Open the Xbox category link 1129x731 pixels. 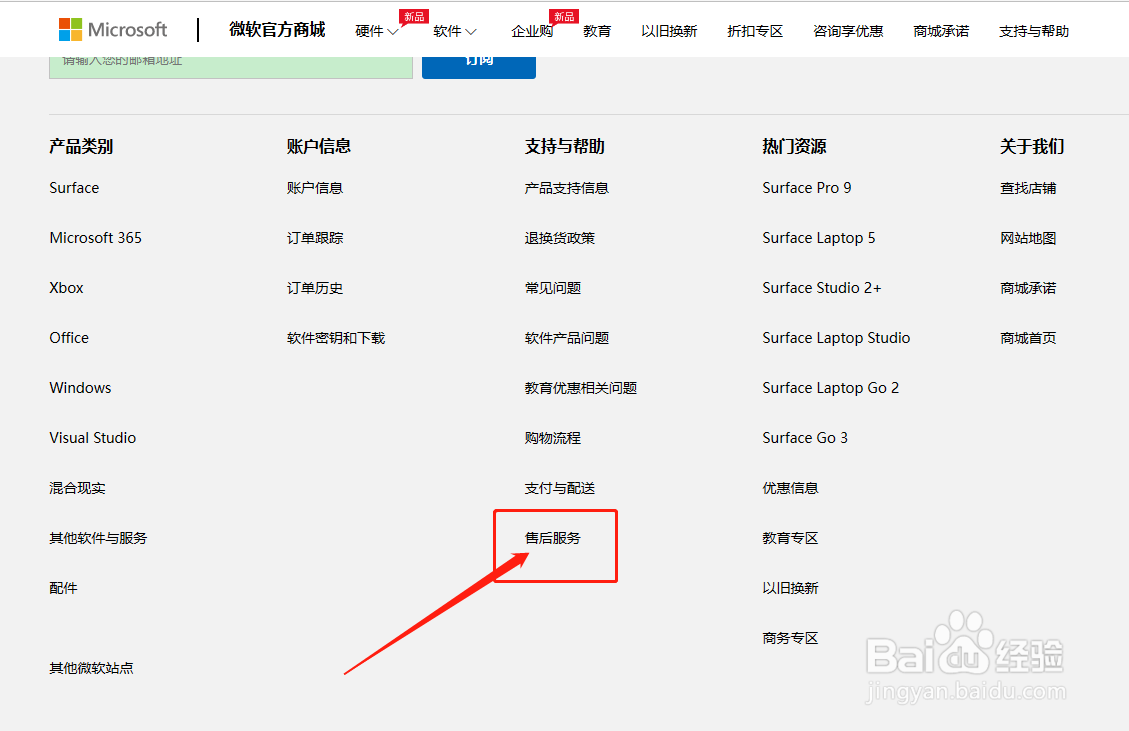tap(66, 288)
